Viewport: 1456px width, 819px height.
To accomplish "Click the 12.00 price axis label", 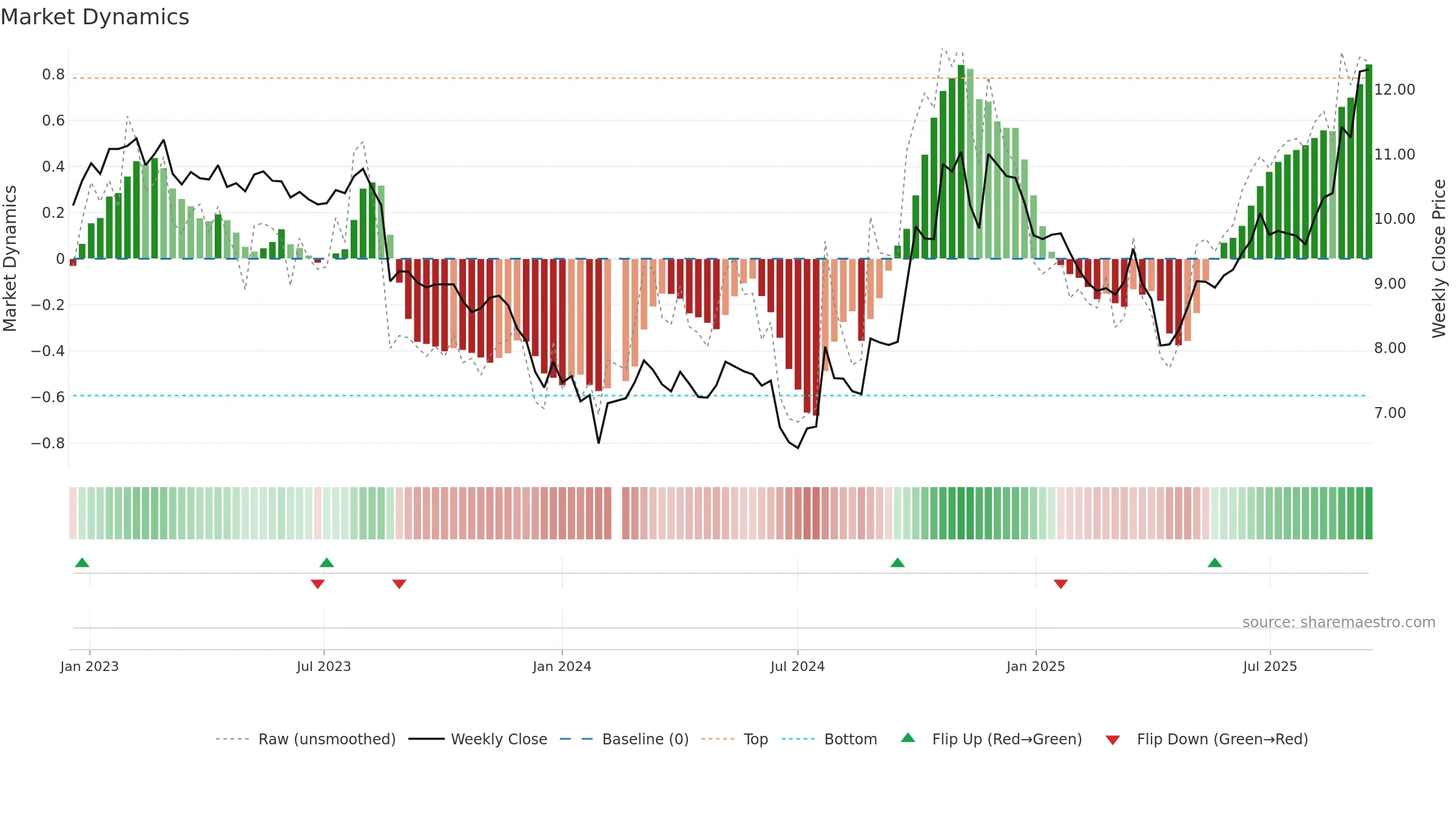I will (1395, 90).
